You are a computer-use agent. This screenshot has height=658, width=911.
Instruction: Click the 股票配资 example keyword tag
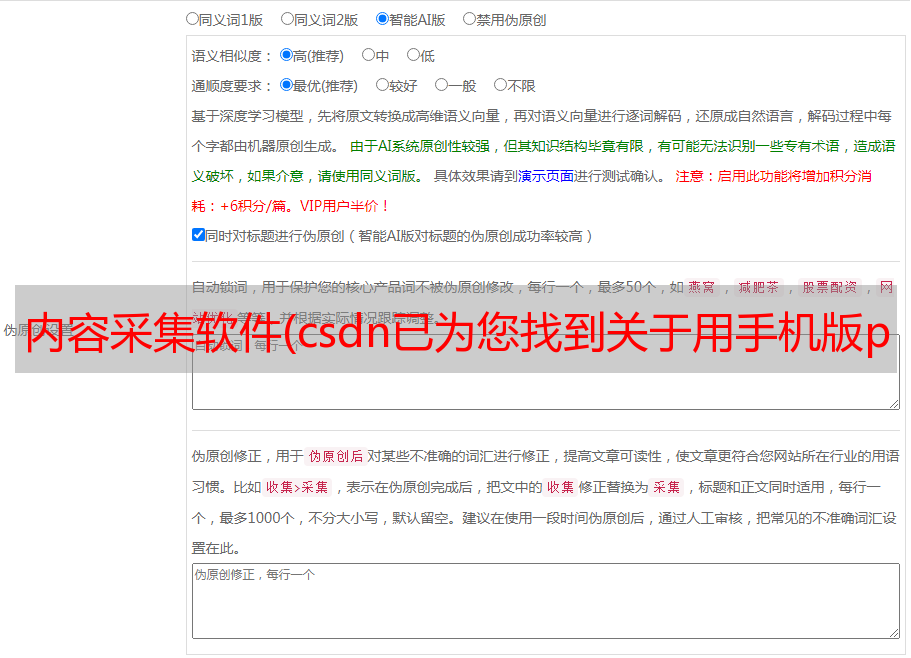coord(830,287)
